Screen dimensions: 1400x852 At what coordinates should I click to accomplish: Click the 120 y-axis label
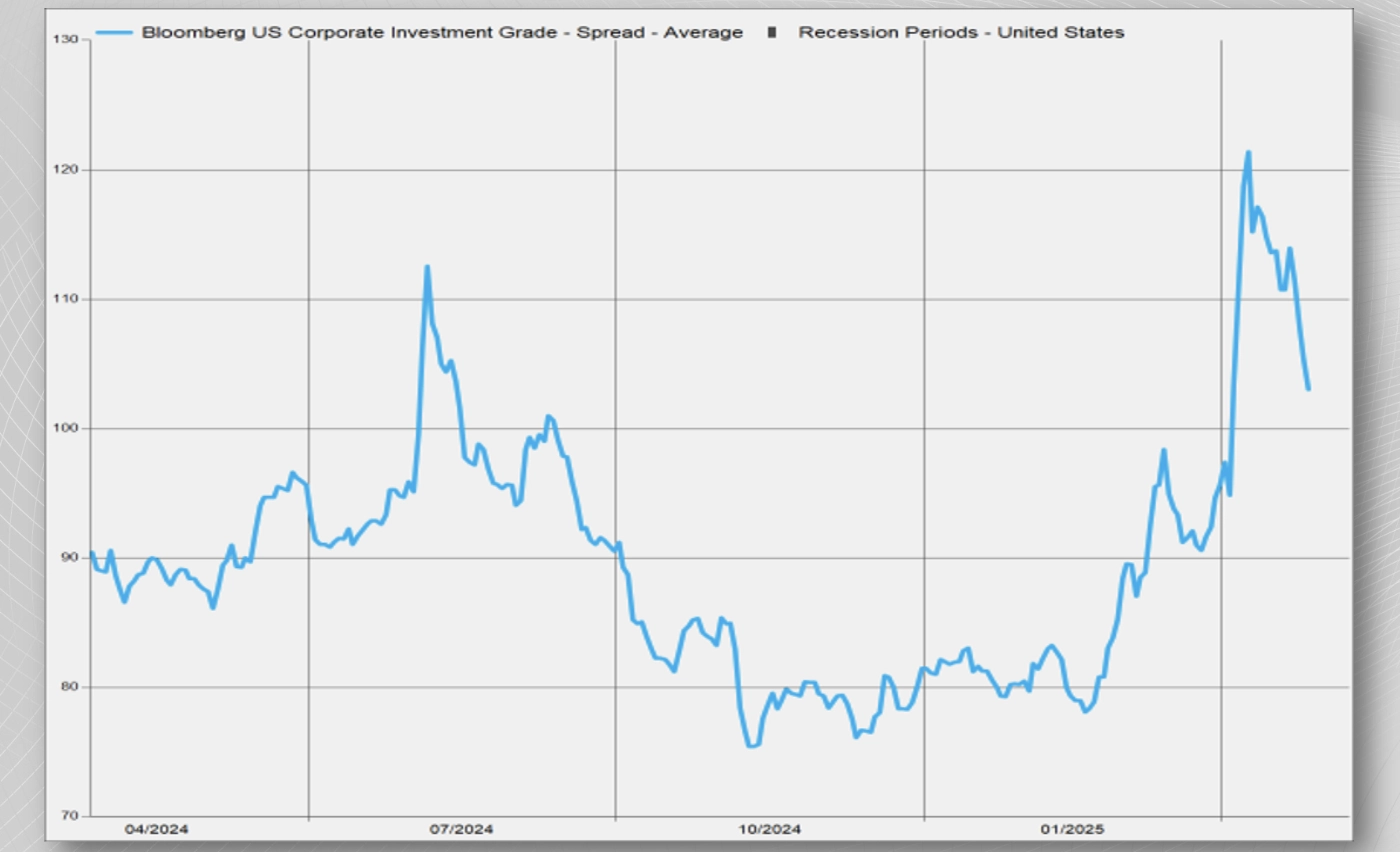click(64, 170)
